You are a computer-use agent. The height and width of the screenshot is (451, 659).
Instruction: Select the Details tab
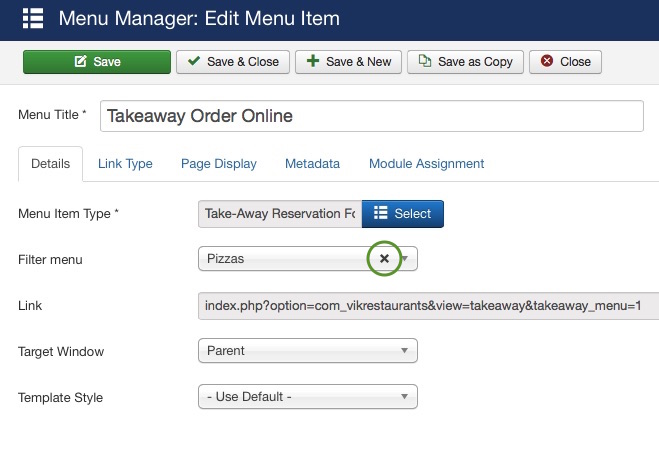pos(50,164)
